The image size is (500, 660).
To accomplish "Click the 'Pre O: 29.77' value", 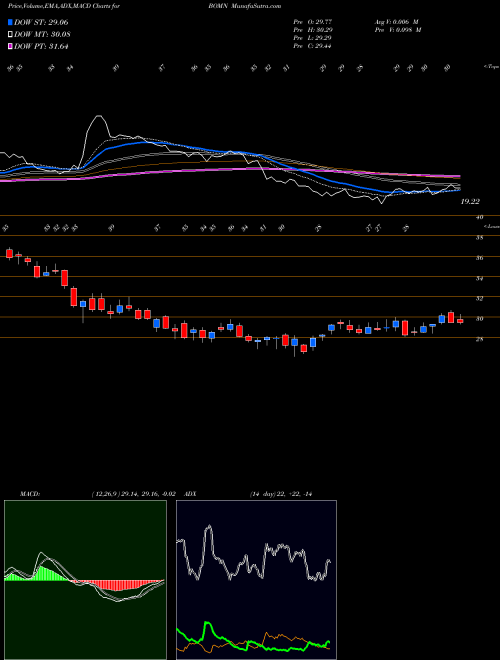I will click(x=312, y=21).
